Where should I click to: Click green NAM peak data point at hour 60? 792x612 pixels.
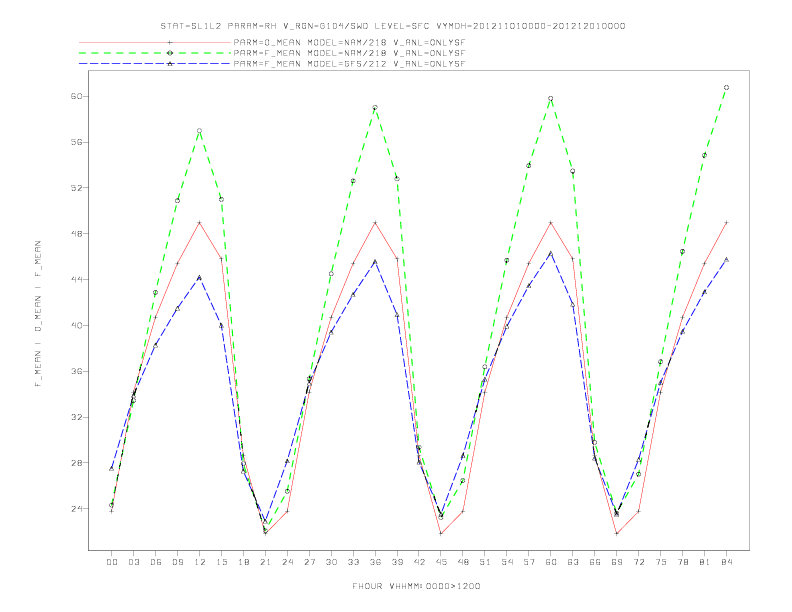point(551,98)
